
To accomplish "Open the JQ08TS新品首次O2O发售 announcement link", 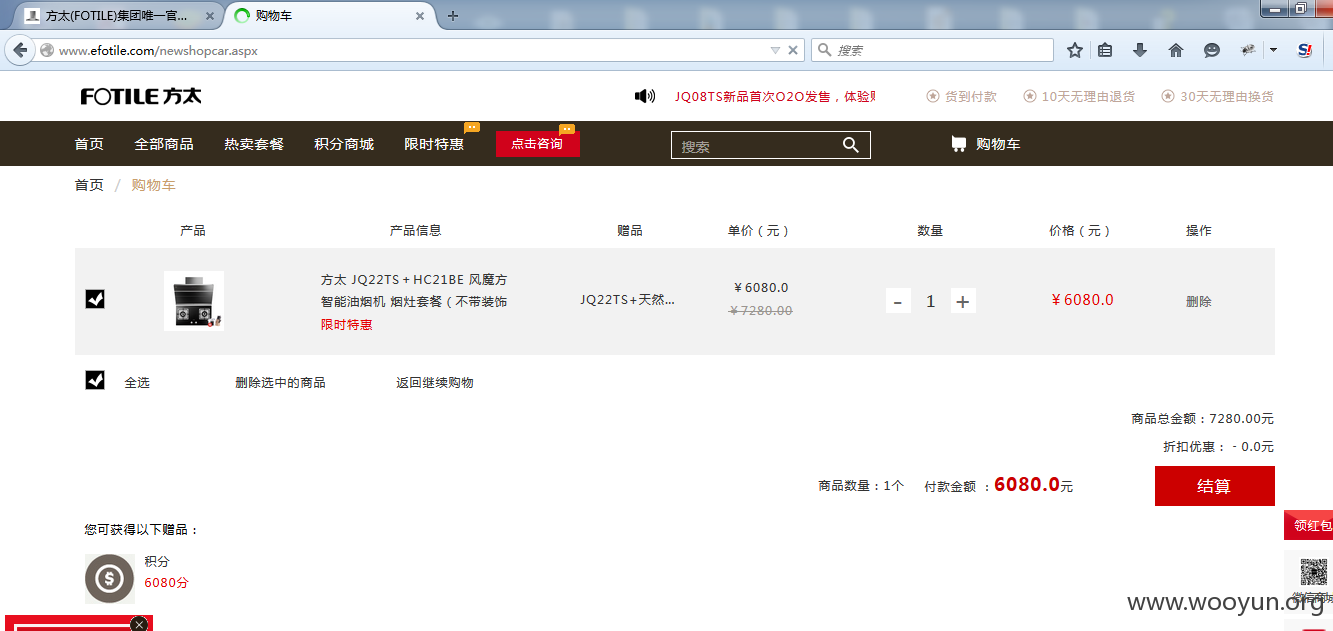I will point(775,96).
